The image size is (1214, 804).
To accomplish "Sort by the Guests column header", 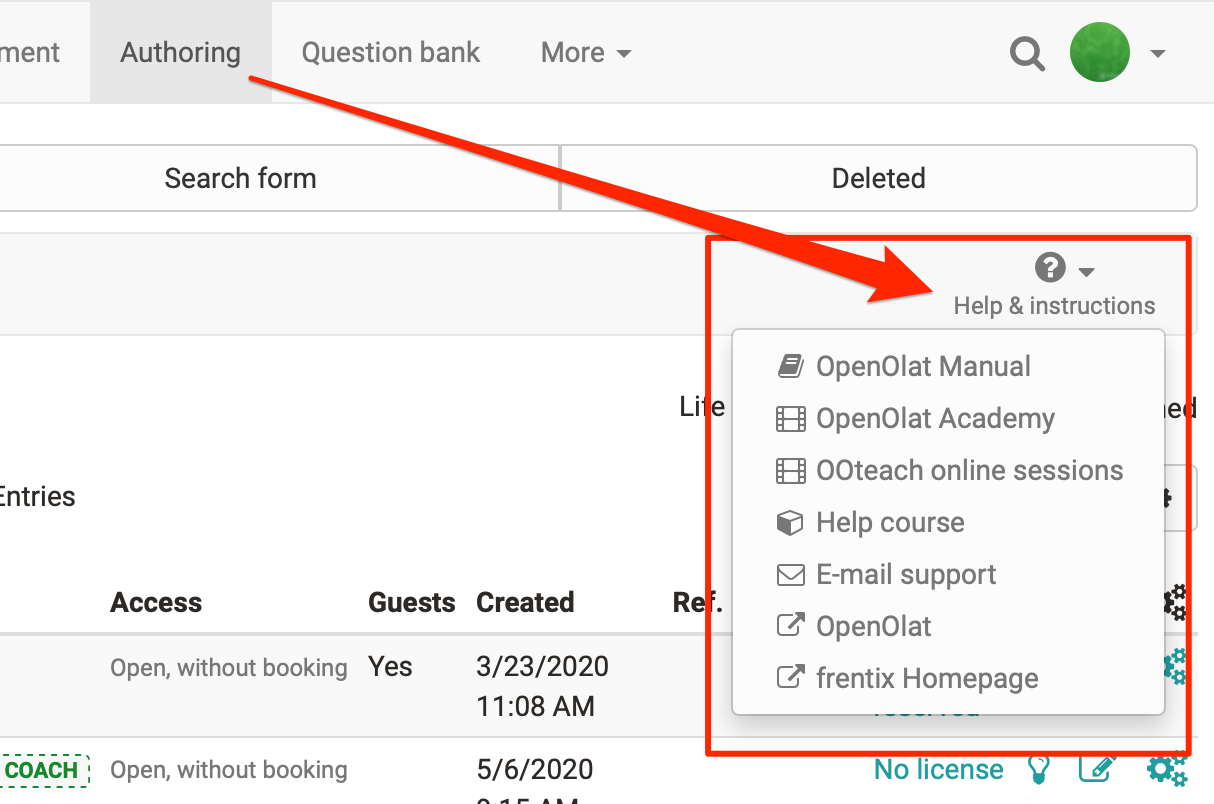I will [411, 602].
